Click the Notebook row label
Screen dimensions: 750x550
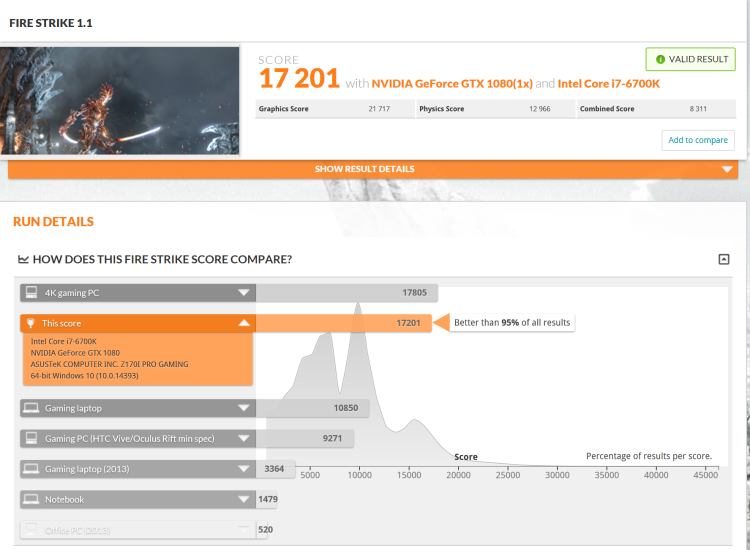click(x=64, y=500)
